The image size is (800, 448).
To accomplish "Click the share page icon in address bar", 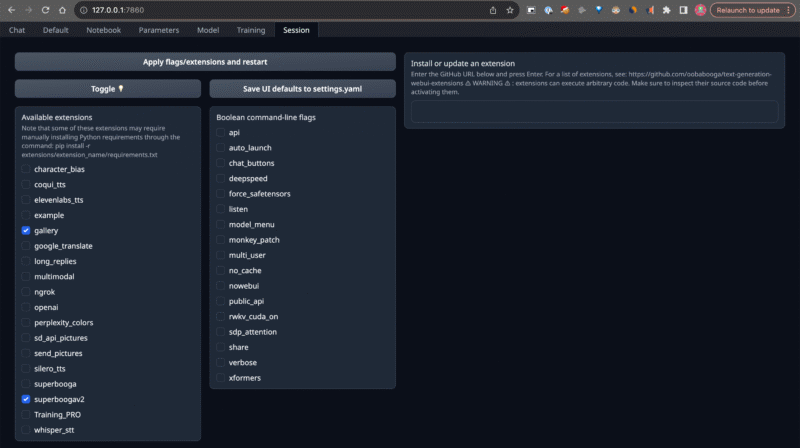I will 493,10.
